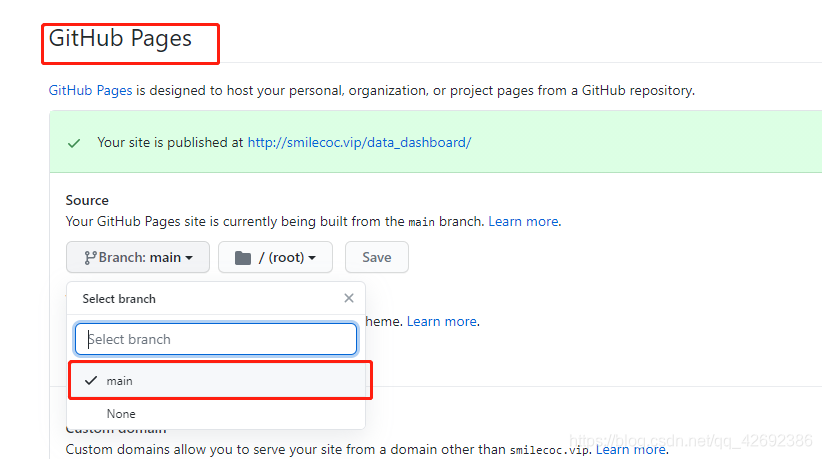Screen dimensions: 822x459
Task: Open the / (root) folder dropdown
Action: (275, 257)
